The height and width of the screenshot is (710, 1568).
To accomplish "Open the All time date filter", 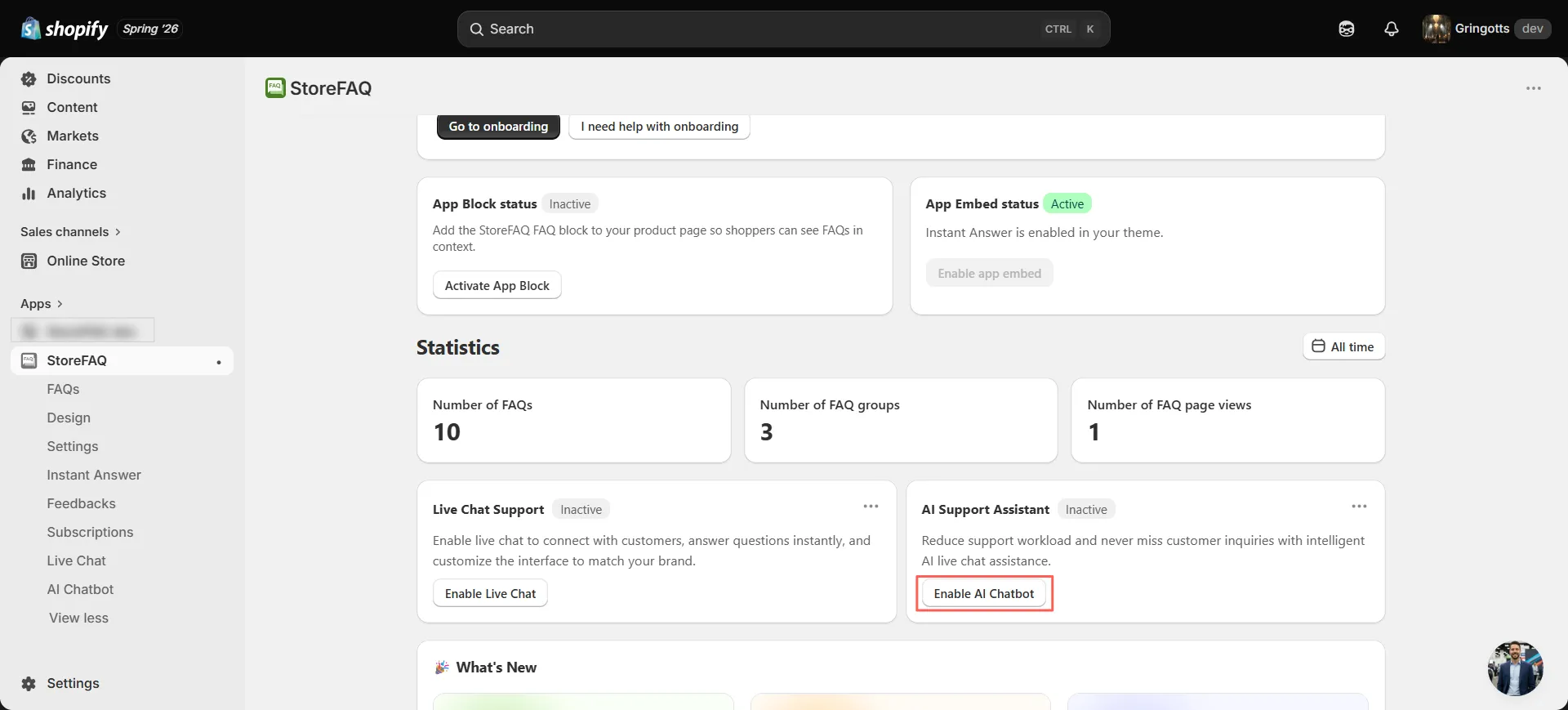I will 1343,346.
